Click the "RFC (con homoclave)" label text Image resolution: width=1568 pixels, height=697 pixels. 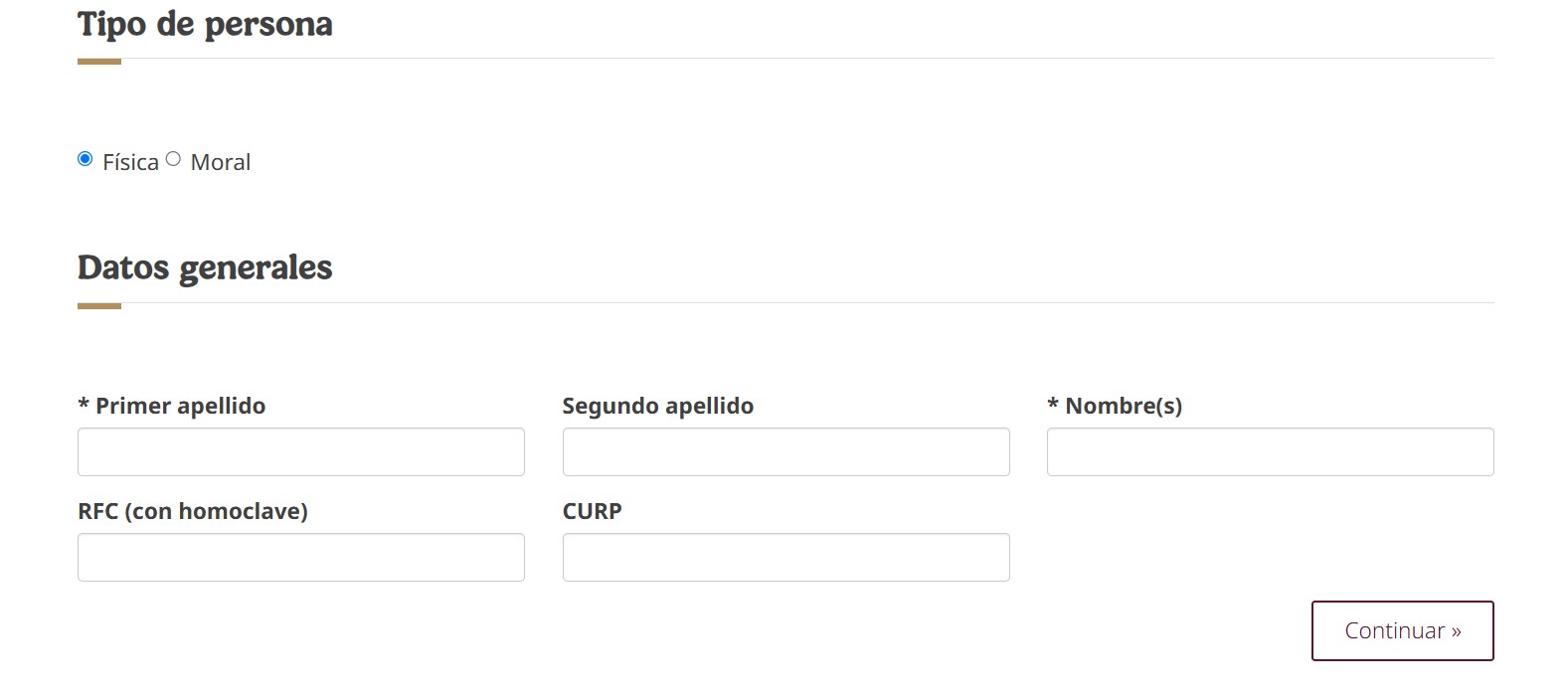[193, 511]
